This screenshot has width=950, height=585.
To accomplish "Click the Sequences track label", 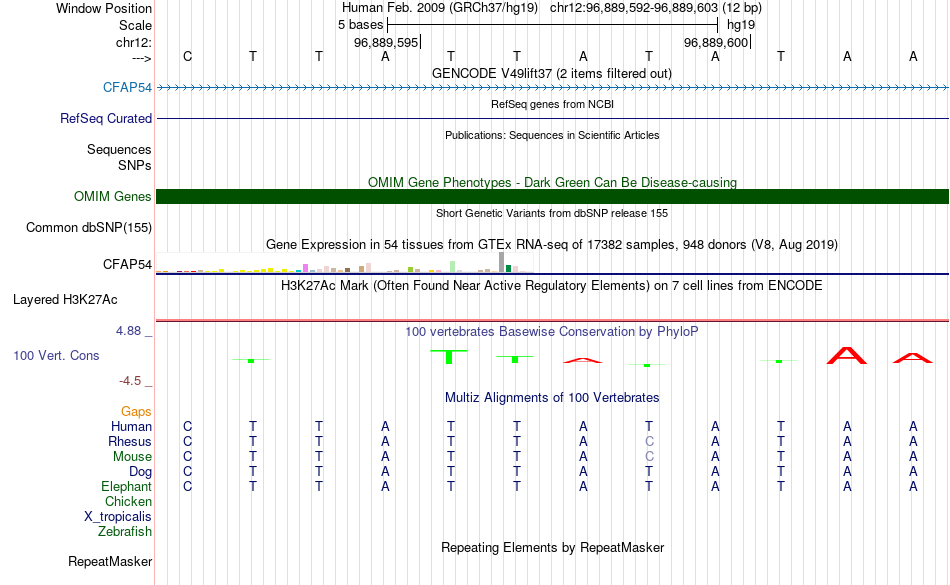I will pos(119,149).
